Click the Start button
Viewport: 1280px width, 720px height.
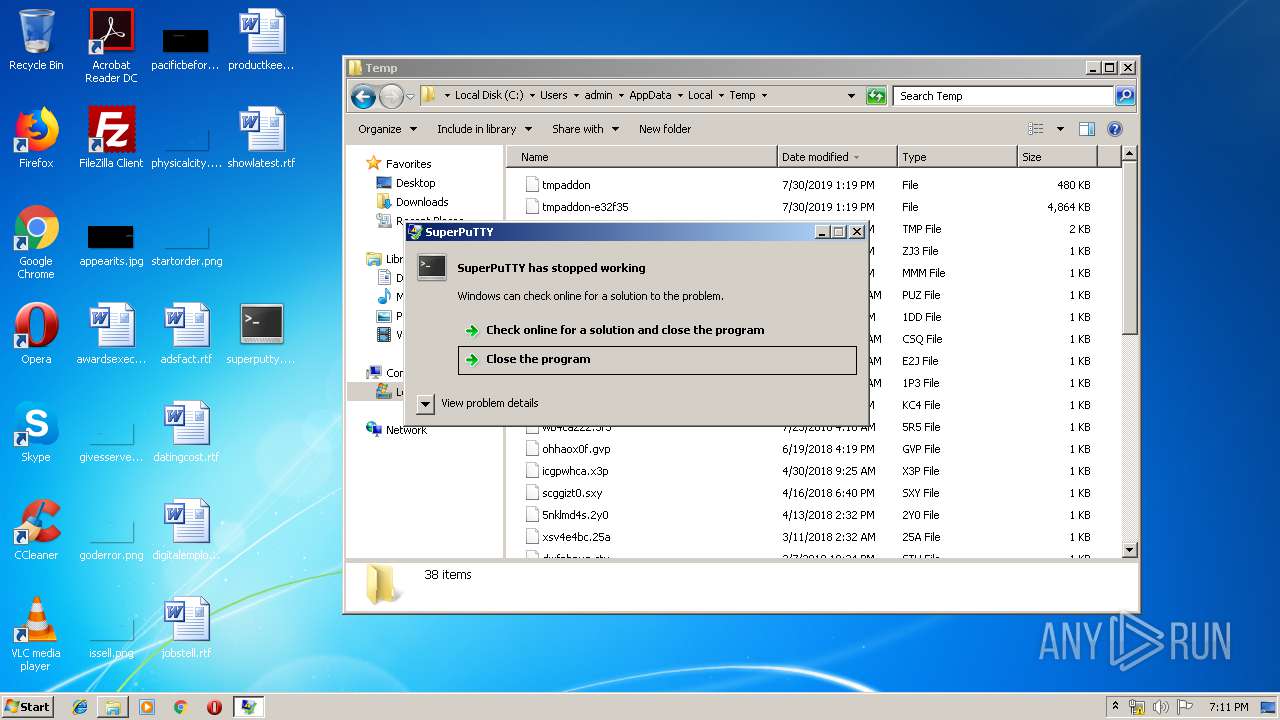tap(28, 707)
